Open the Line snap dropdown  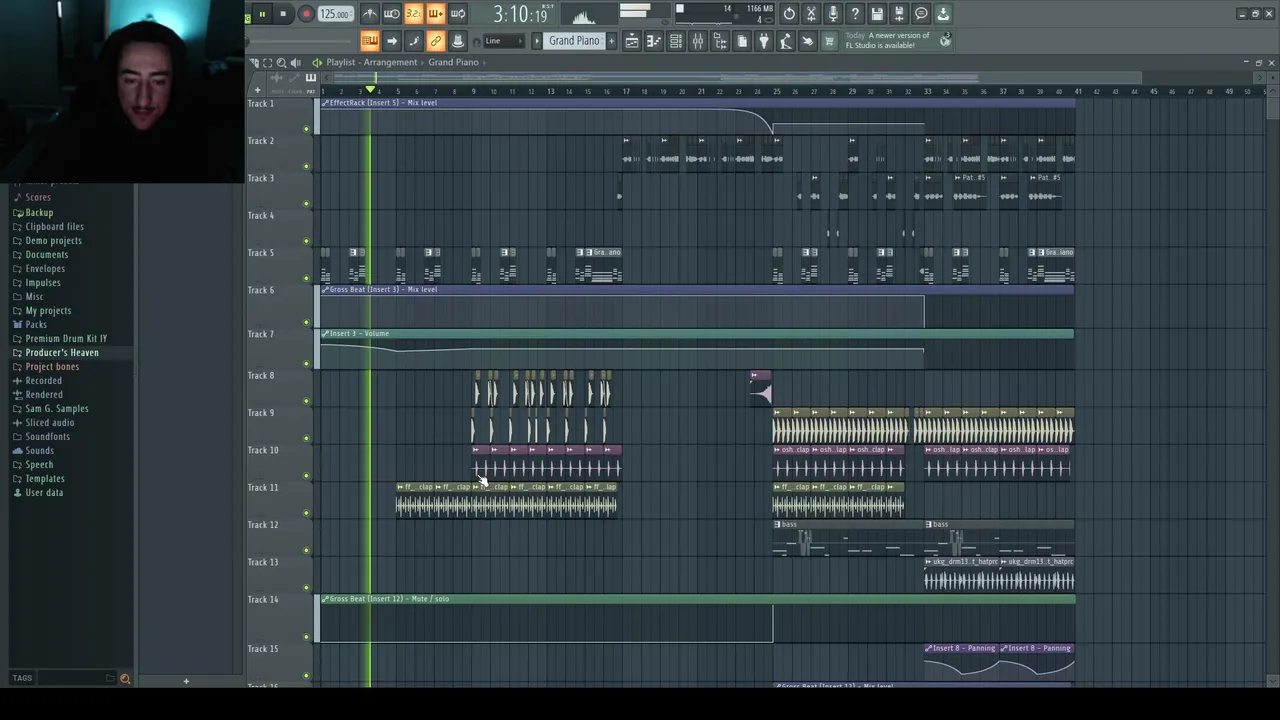pos(504,41)
